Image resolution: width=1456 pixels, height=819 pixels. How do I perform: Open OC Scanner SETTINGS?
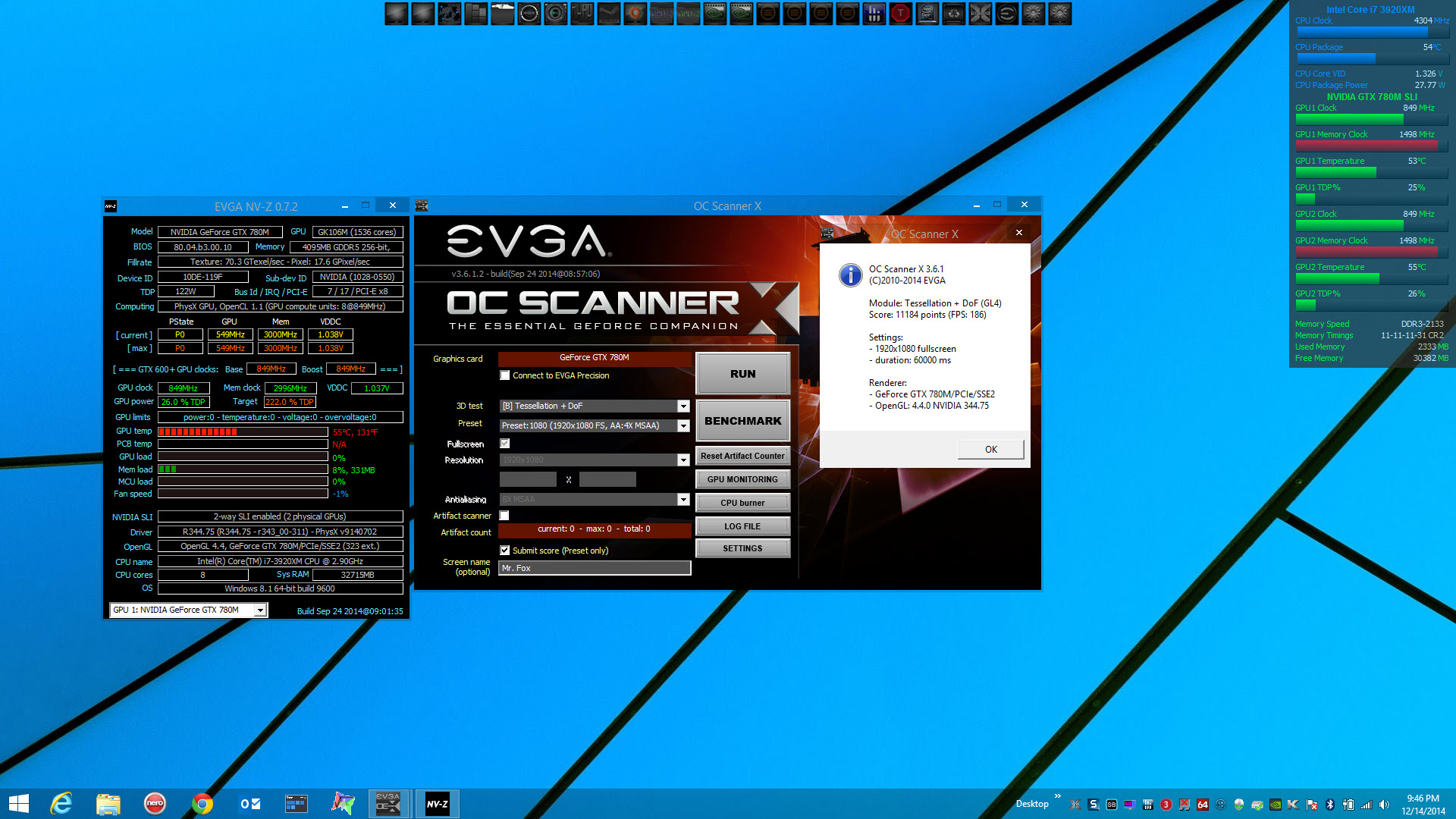[742, 548]
